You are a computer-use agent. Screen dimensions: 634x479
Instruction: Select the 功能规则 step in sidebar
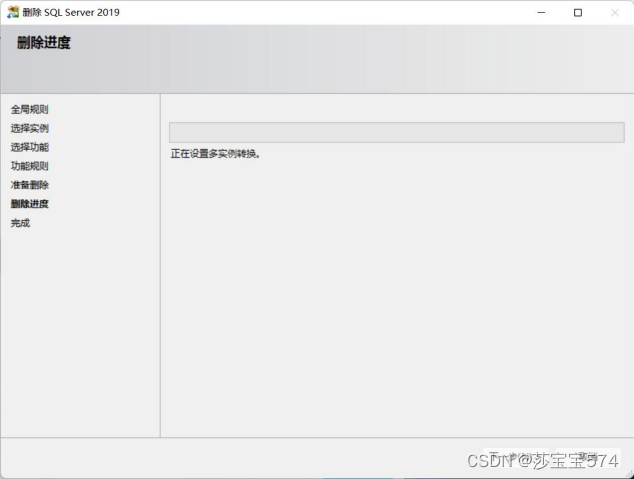[x=30, y=166]
